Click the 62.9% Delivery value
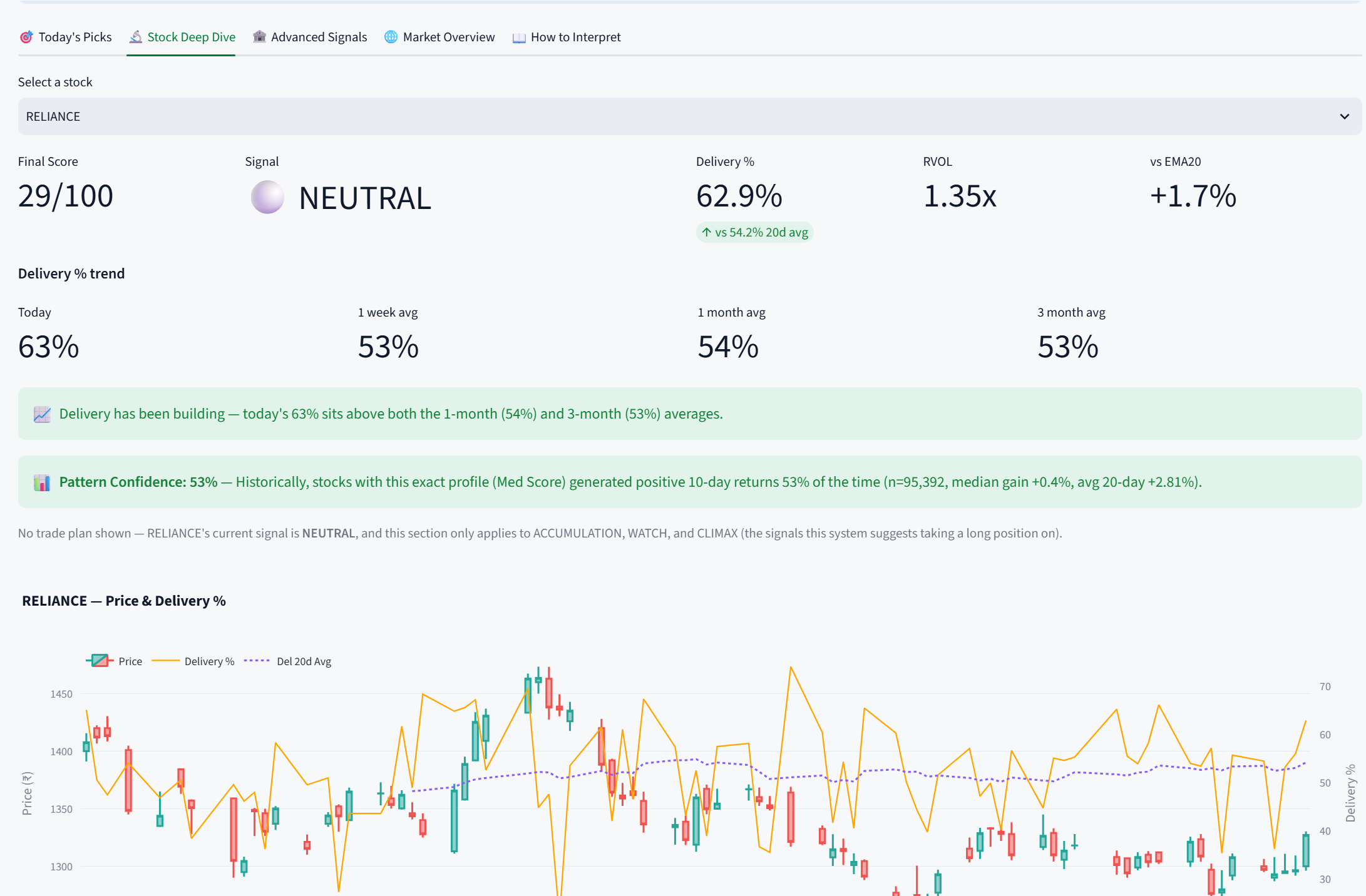Image resolution: width=1366 pixels, height=896 pixels. (x=739, y=196)
